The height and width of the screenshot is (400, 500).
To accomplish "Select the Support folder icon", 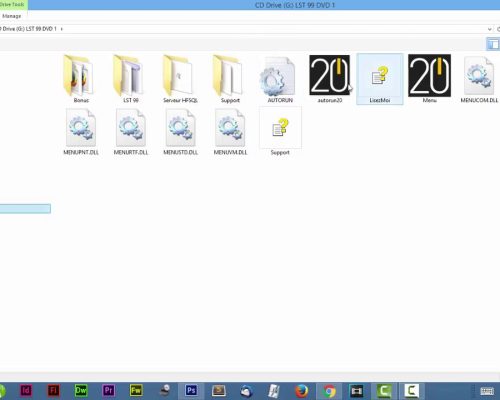I will 228,76.
